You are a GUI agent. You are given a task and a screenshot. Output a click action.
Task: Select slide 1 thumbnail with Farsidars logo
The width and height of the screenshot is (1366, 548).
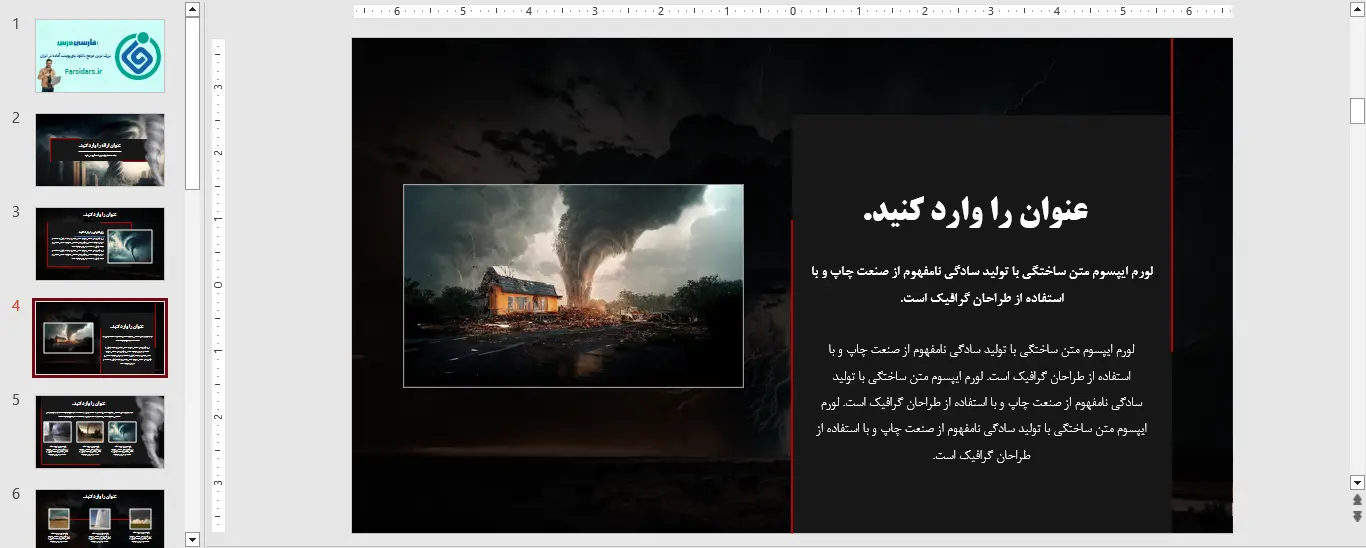(100, 56)
